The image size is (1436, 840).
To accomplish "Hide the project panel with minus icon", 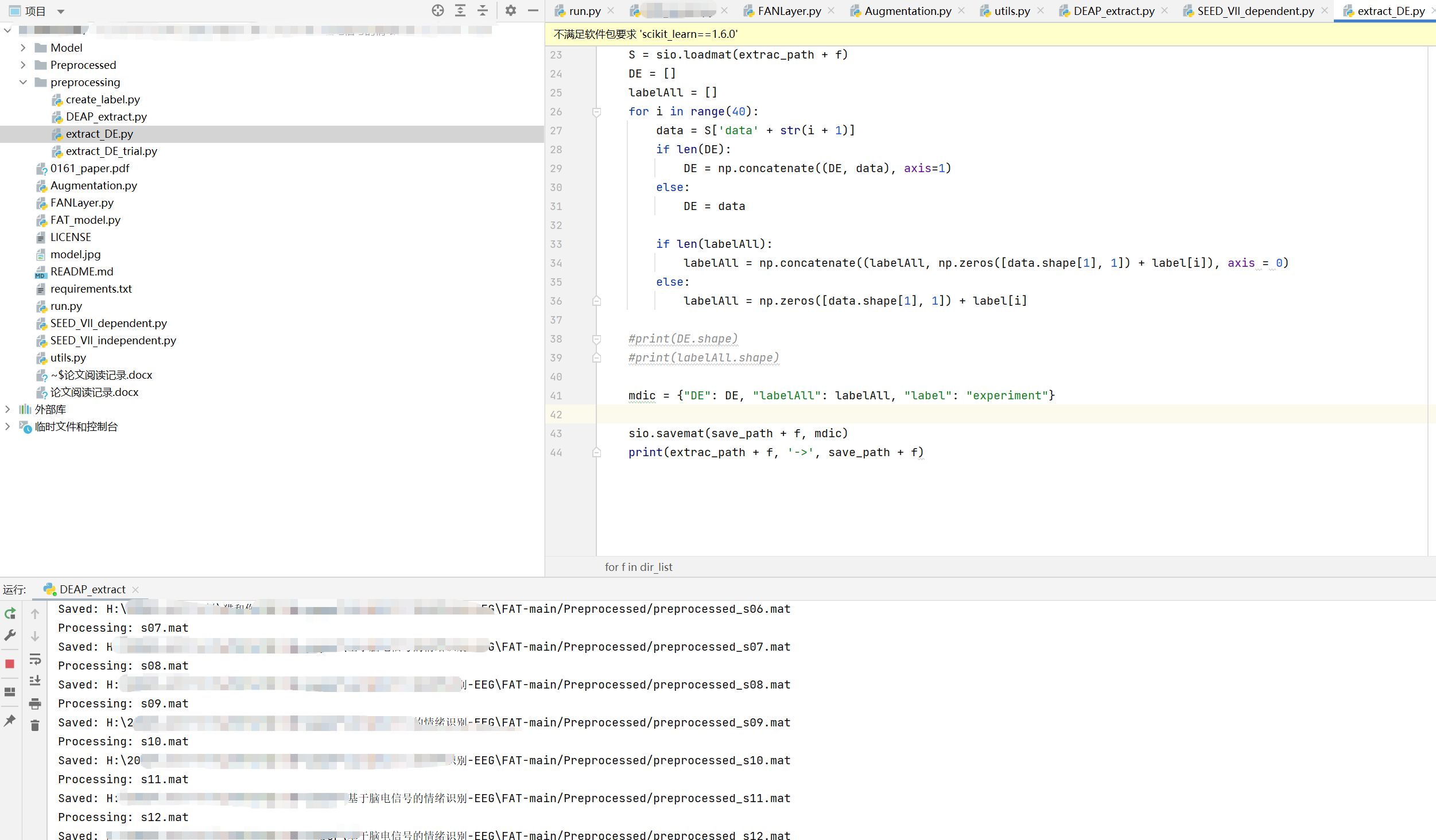I will coord(533,10).
